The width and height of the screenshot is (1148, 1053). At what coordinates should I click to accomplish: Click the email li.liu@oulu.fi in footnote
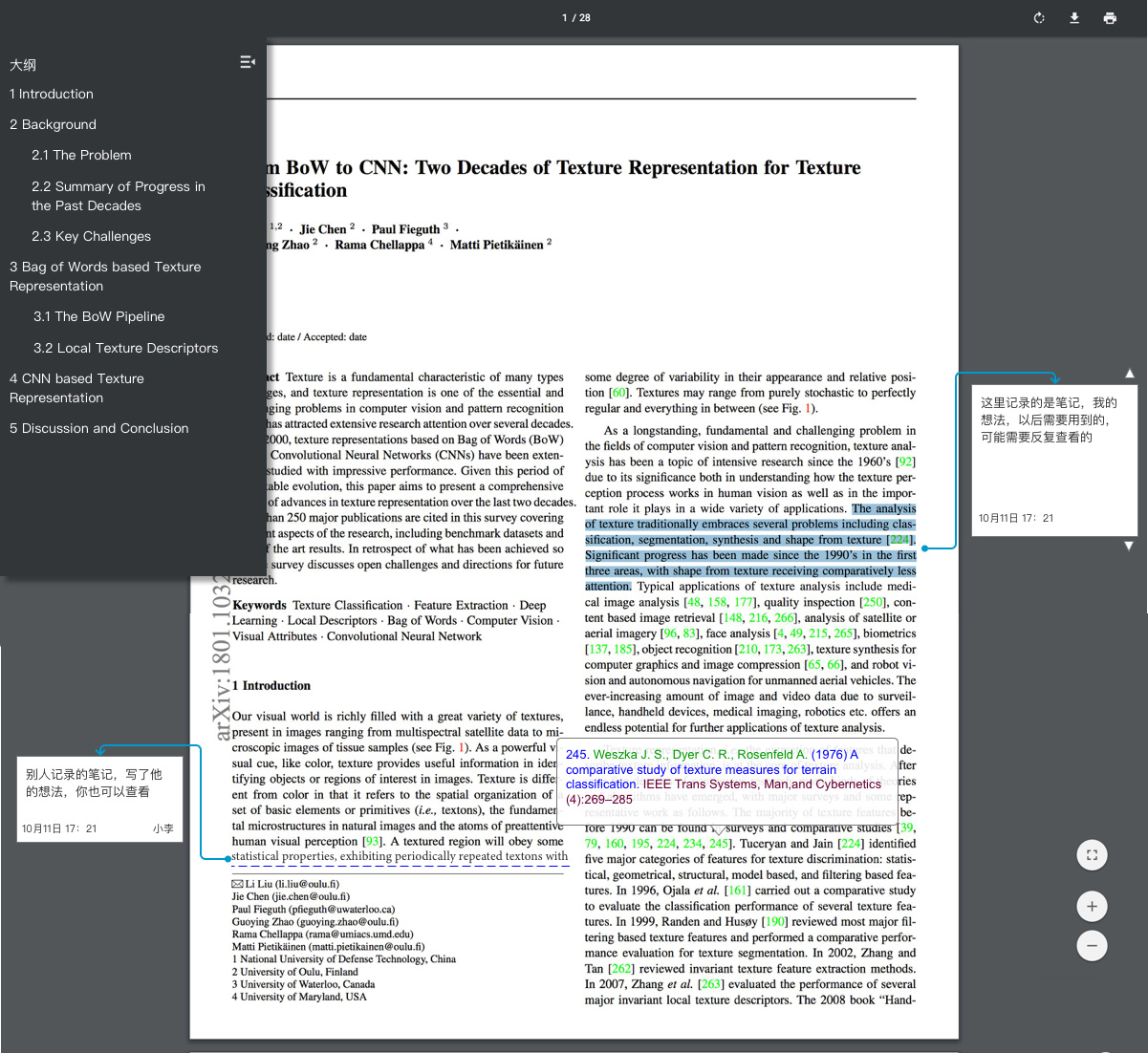click(306, 885)
